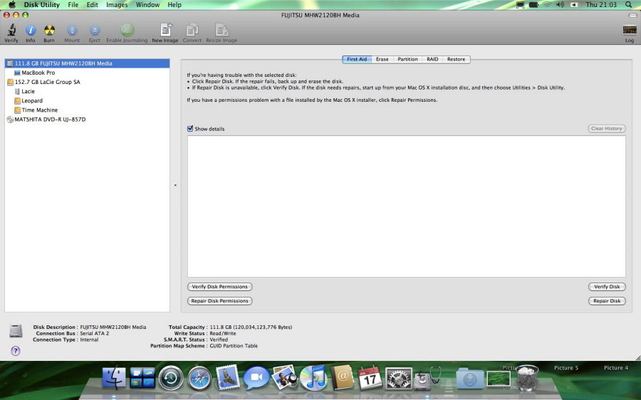Open the Disk Utility application menu
The width and height of the screenshot is (641, 400).
tap(42, 5)
